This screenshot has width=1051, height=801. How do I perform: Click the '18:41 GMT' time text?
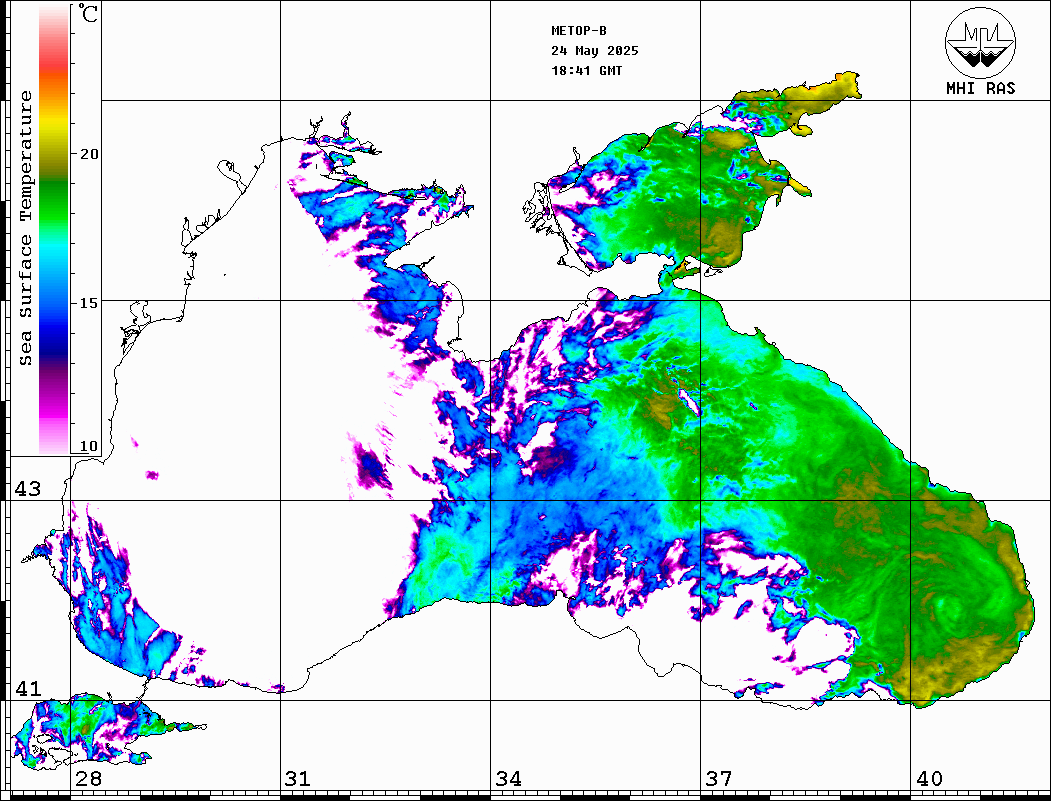(x=586, y=71)
